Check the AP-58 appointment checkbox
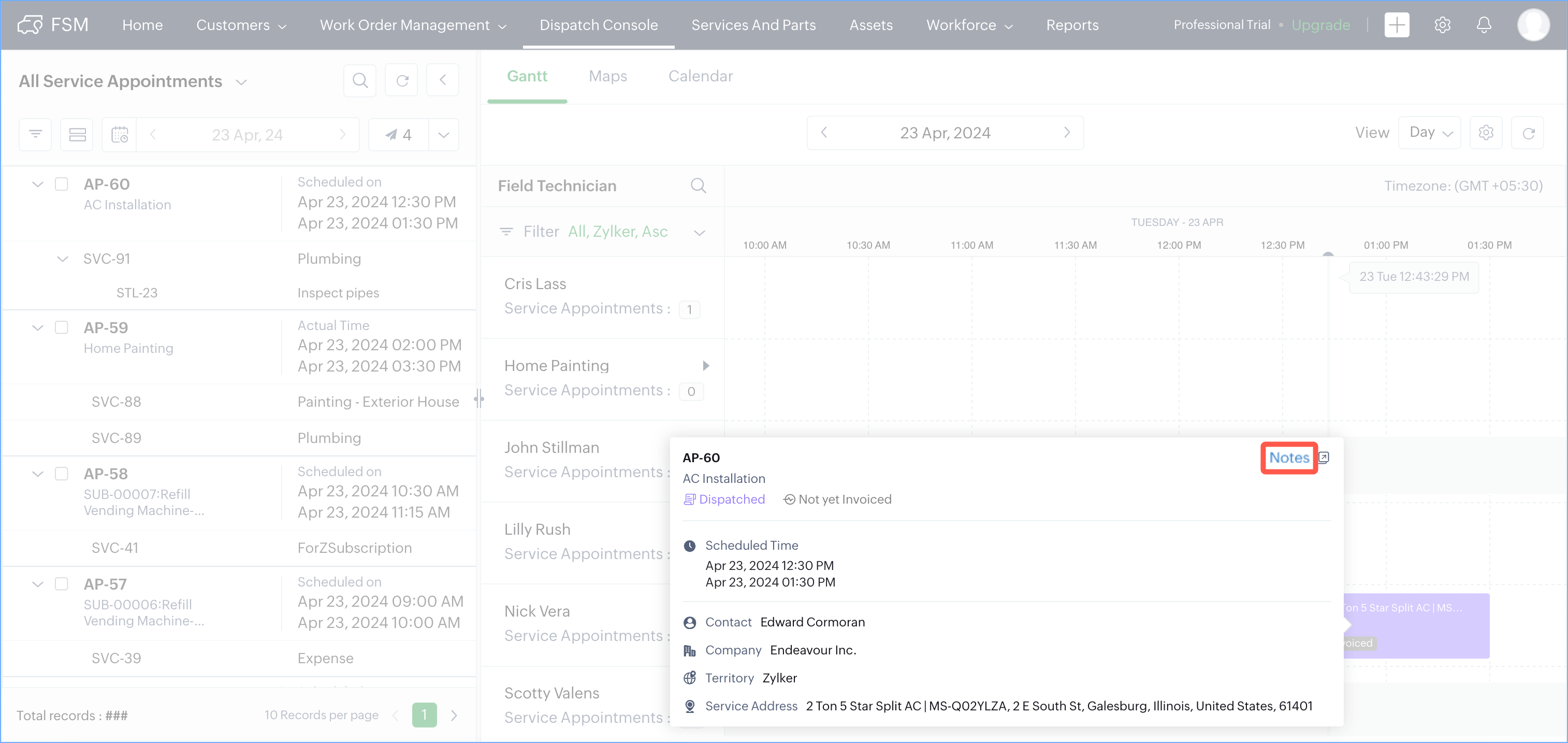 62,473
